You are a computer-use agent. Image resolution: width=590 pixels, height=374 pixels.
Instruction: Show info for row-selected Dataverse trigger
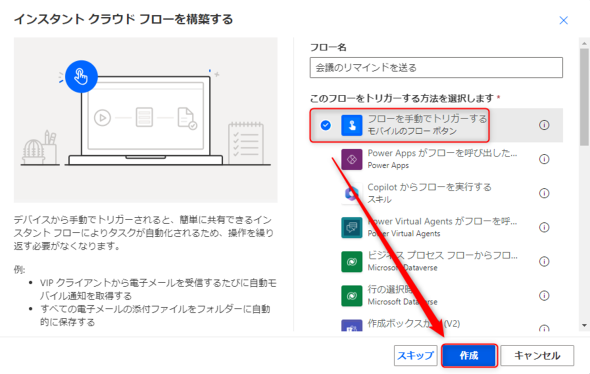point(544,295)
